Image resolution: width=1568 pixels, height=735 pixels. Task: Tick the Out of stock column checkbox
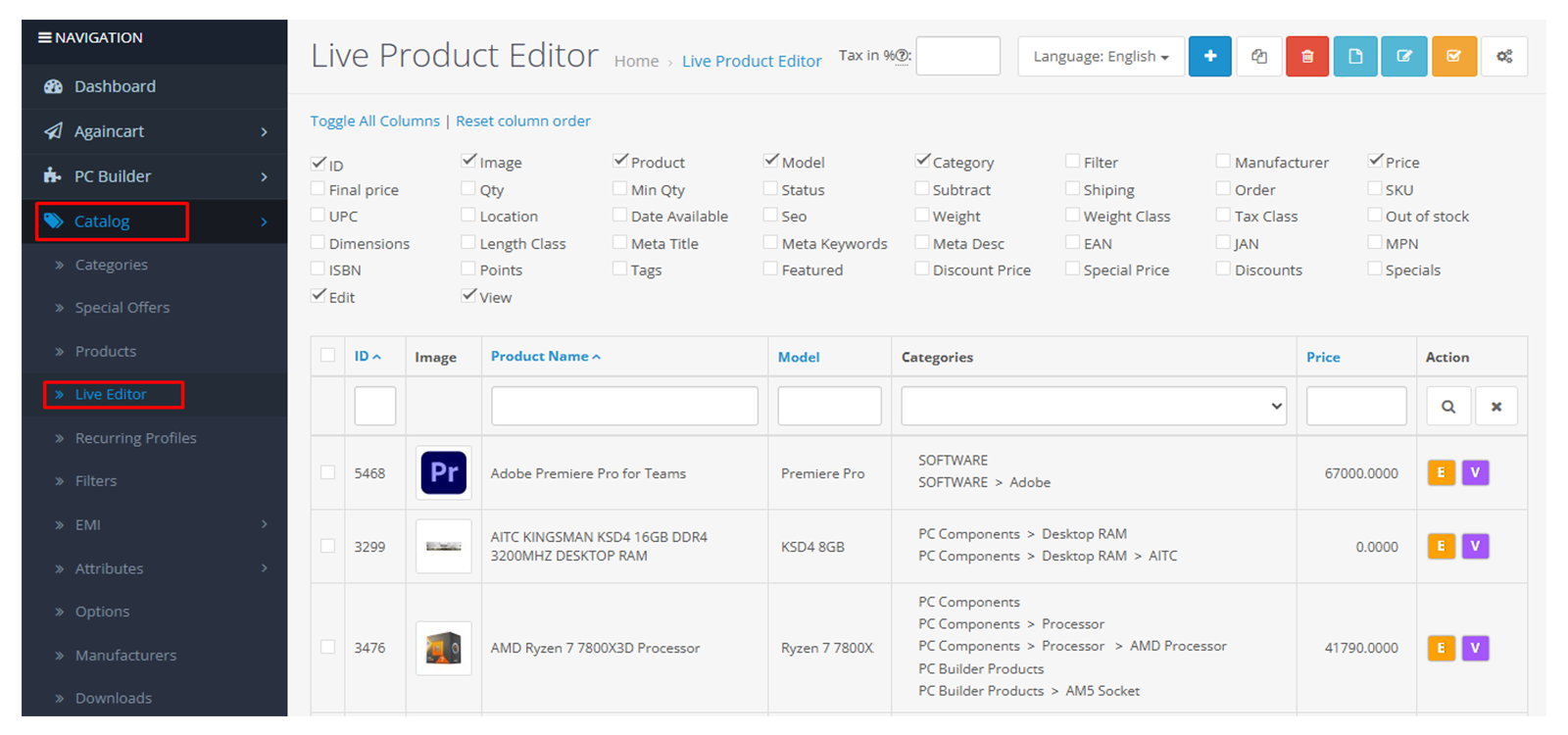(x=1375, y=215)
